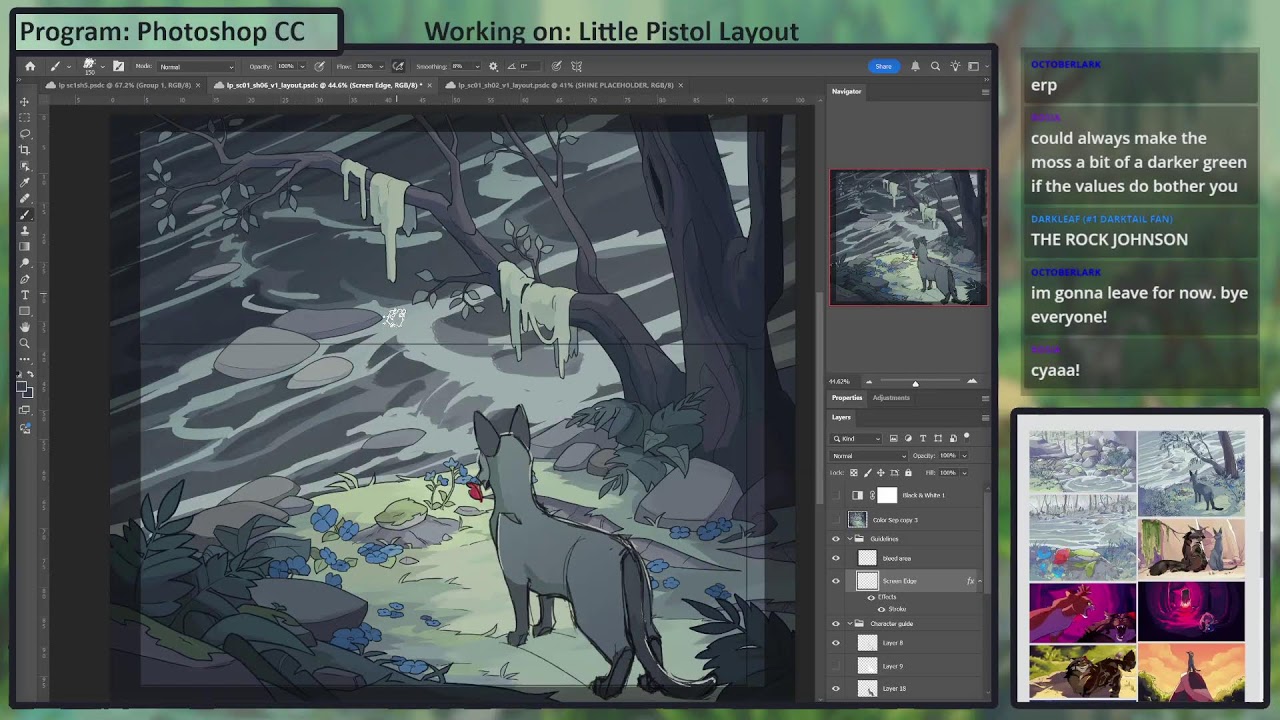Show the Color Sep copy 3 layer
1280x720 pixels.
[836, 520]
